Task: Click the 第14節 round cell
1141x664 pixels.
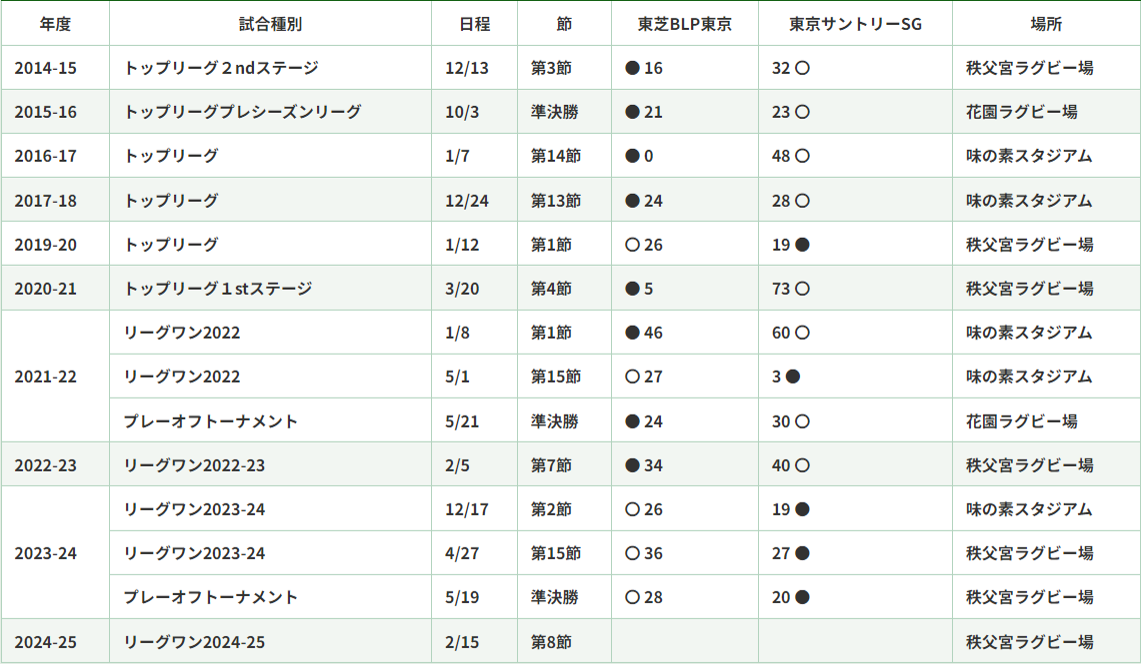Action: coord(555,156)
